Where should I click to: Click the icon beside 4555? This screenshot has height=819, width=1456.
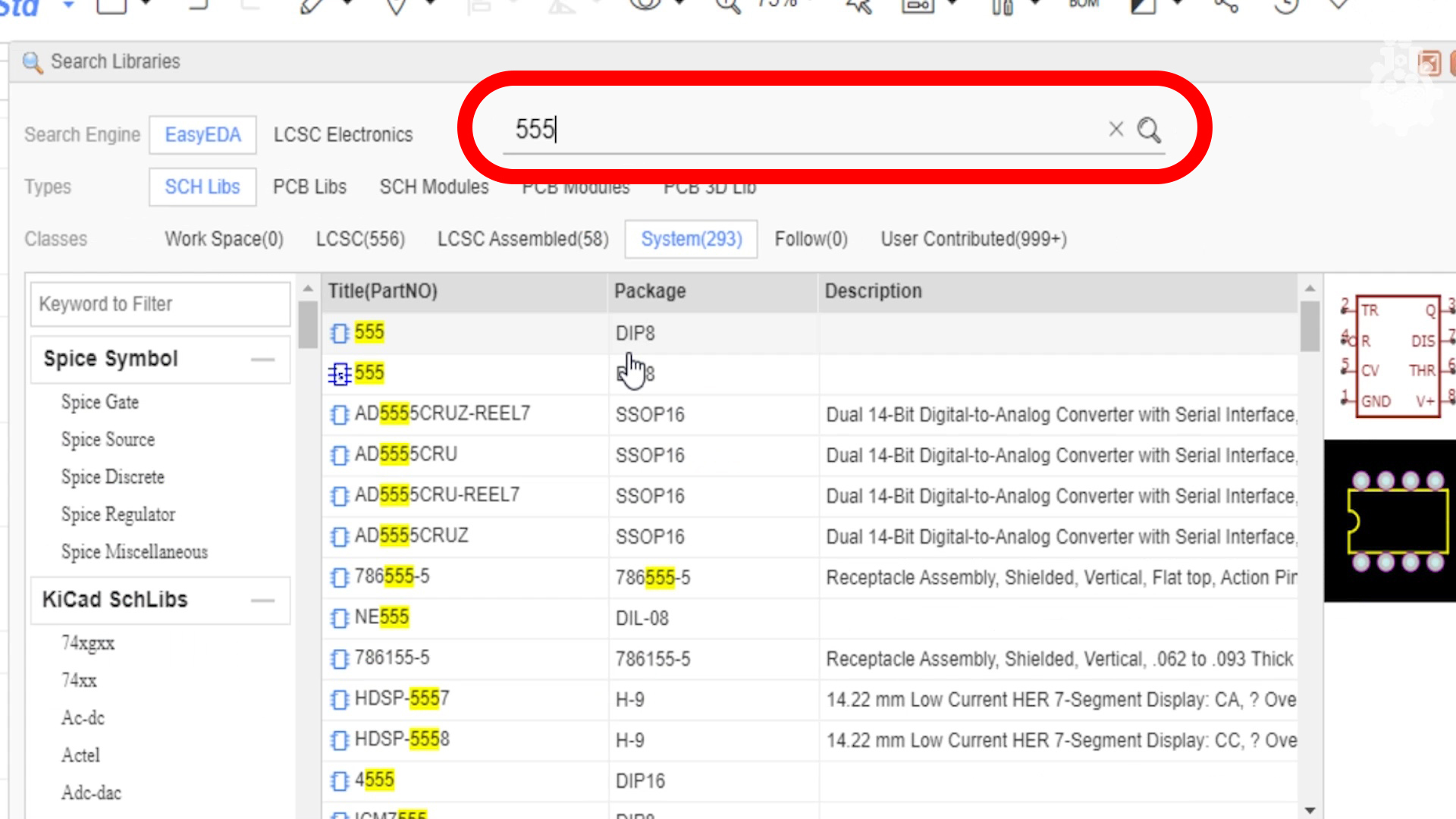(339, 780)
